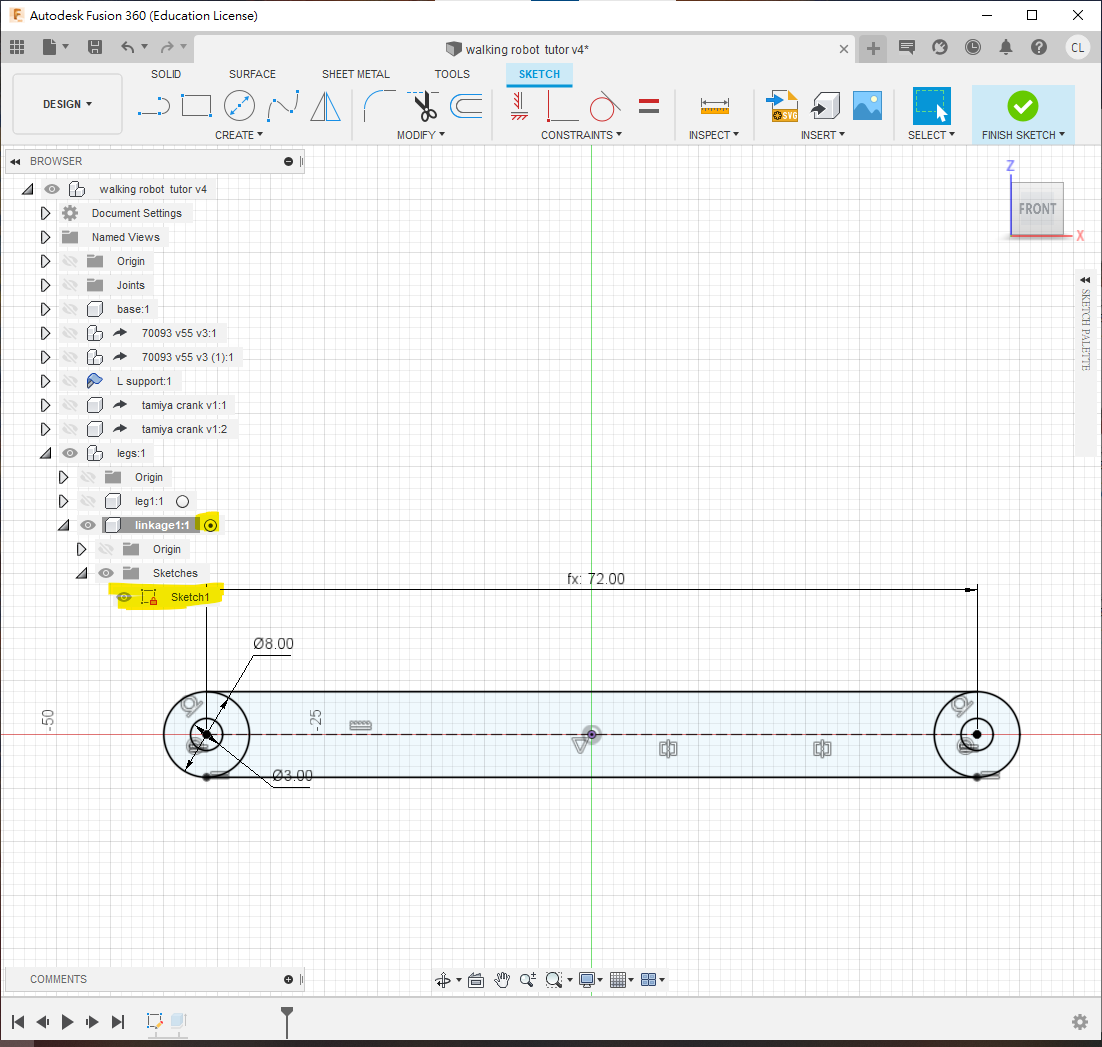1102x1047 pixels.
Task: Click the Fit Point Spline tool
Action: [x=282, y=105]
